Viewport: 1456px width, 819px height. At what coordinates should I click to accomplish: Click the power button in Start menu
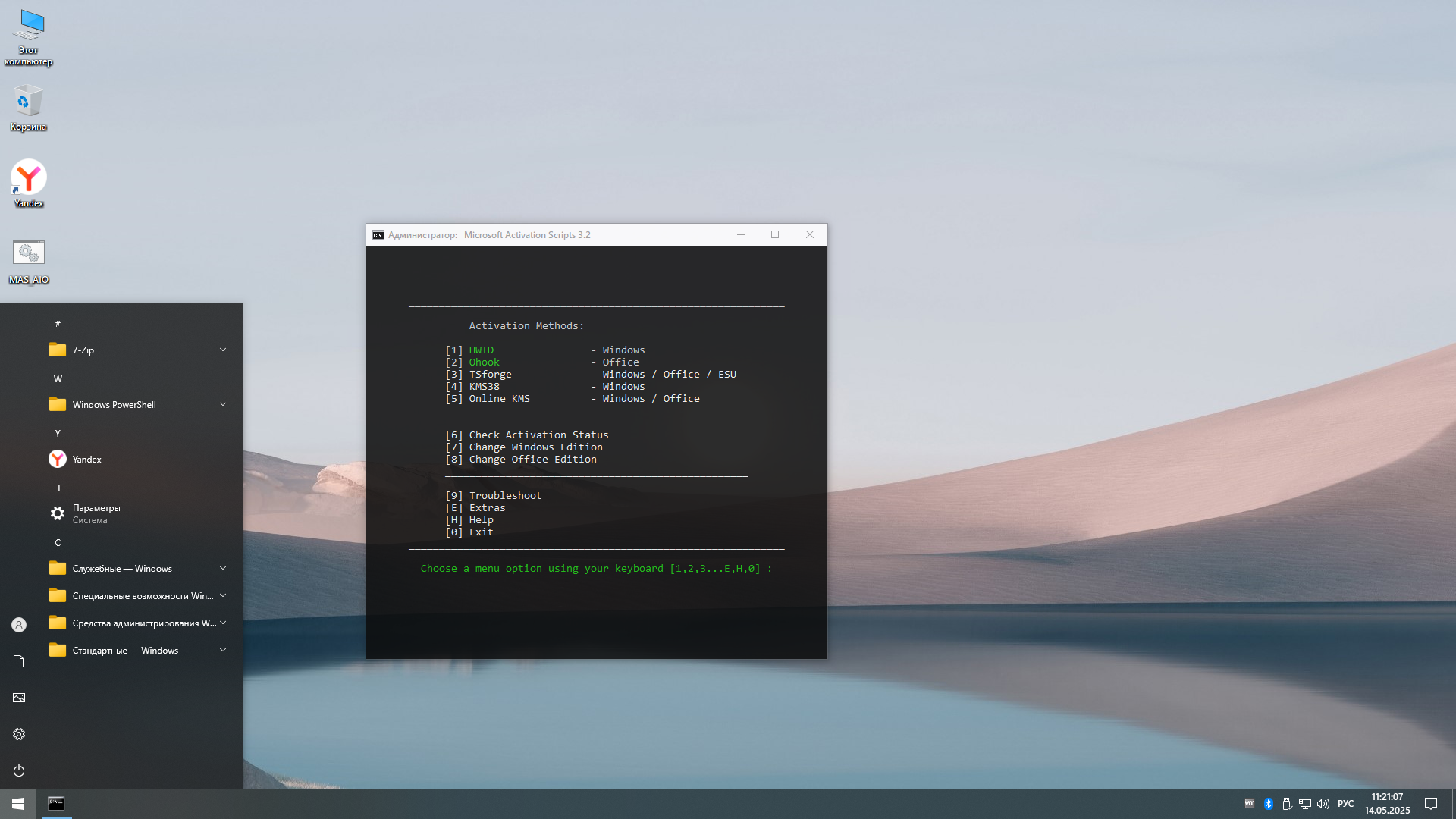[x=18, y=770]
